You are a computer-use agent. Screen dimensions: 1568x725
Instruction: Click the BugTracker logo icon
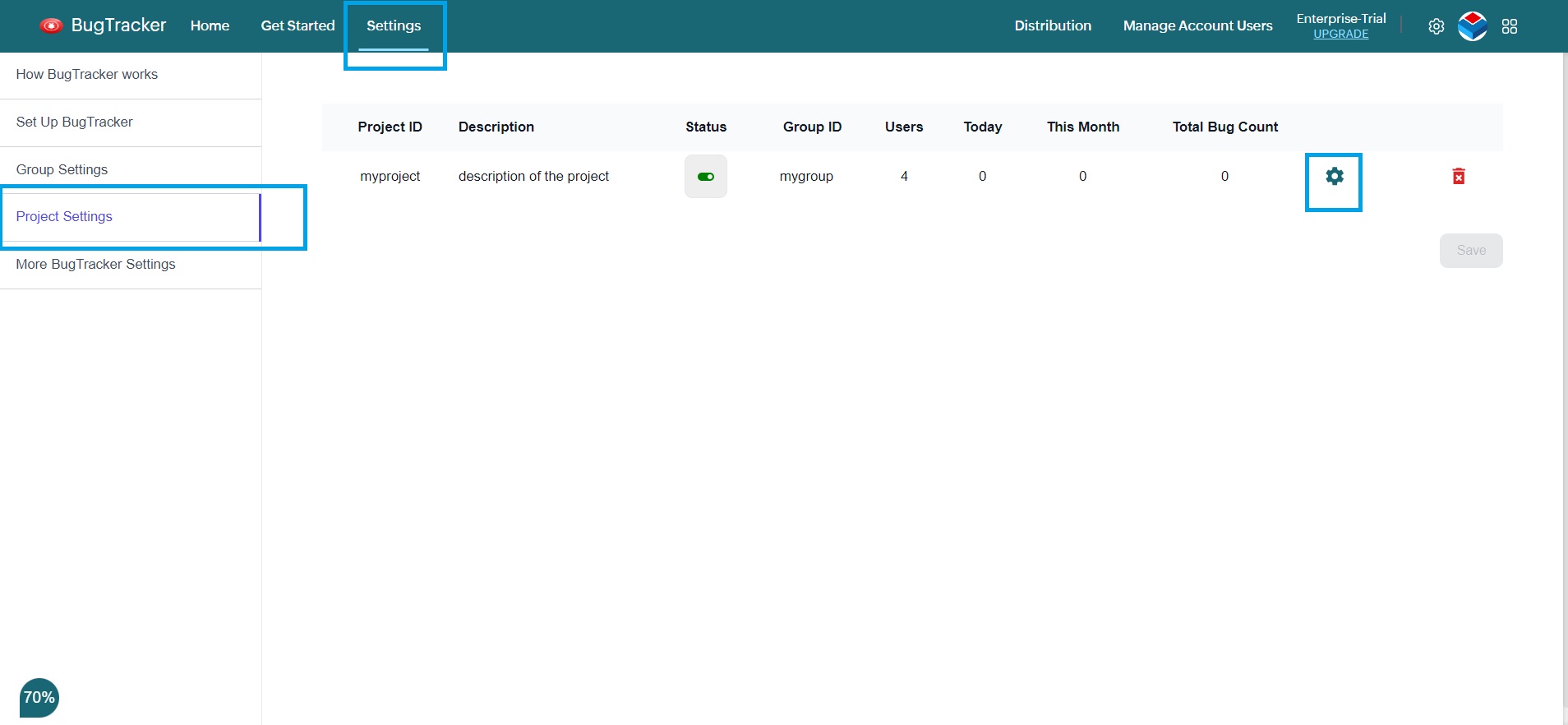pyautogui.click(x=51, y=25)
